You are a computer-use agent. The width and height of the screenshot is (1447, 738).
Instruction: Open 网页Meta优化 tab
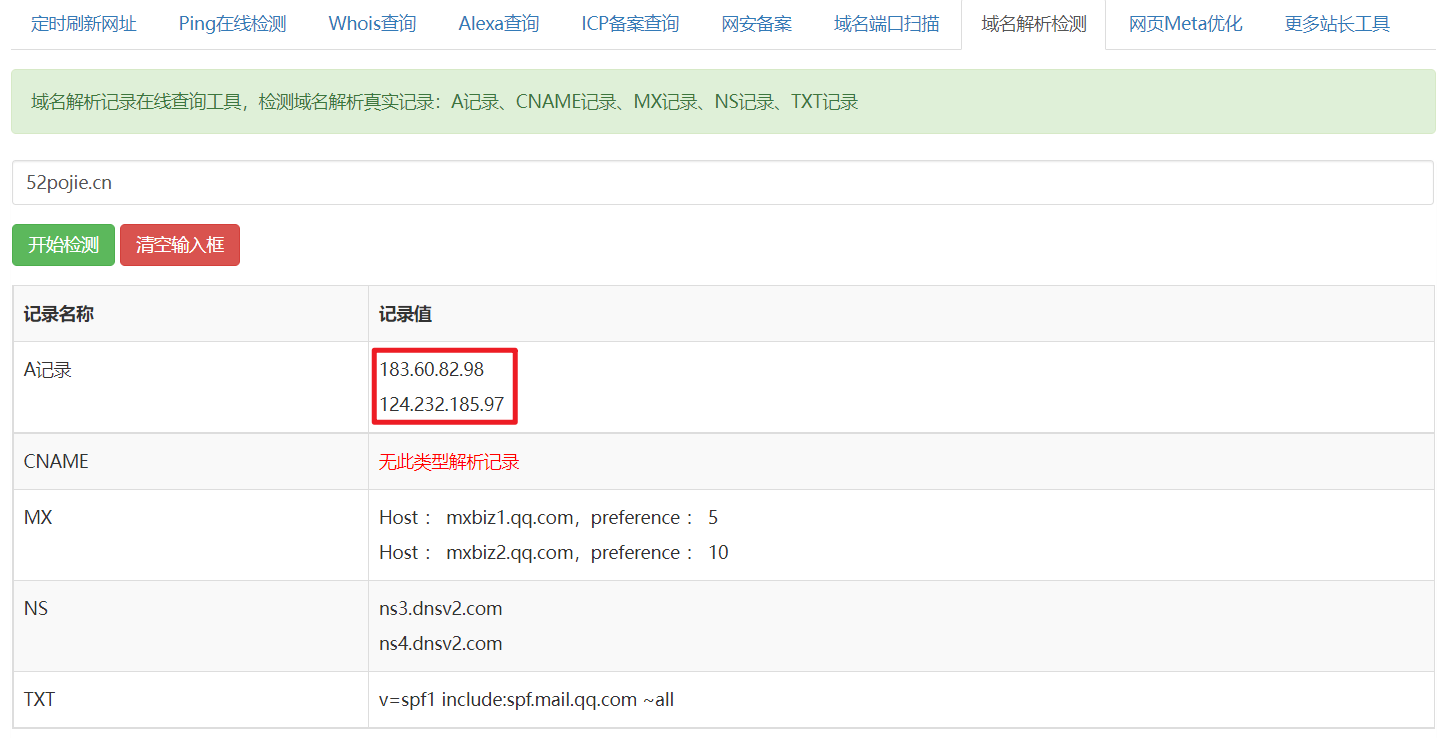(x=1186, y=24)
